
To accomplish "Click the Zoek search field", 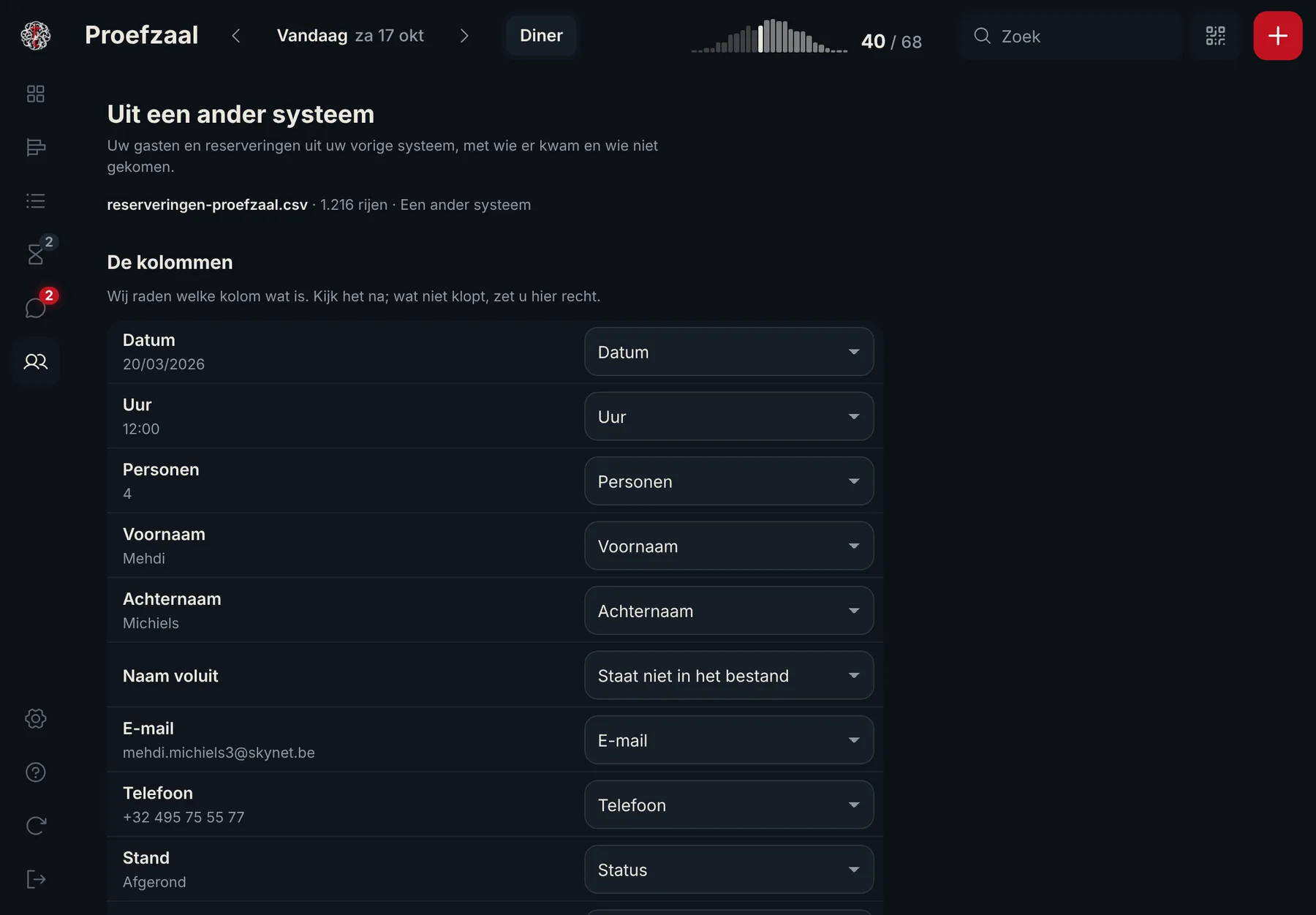I will tap(1071, 36).
